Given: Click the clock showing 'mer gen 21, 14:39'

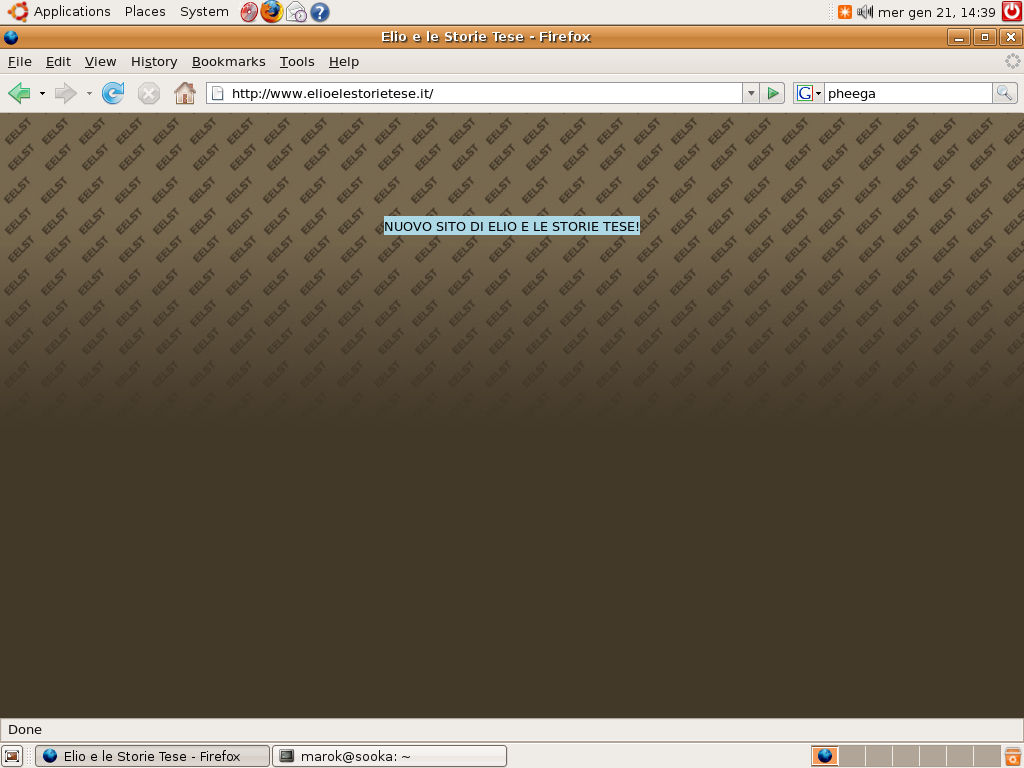Looking at the screenshot, I should point(936,12).
